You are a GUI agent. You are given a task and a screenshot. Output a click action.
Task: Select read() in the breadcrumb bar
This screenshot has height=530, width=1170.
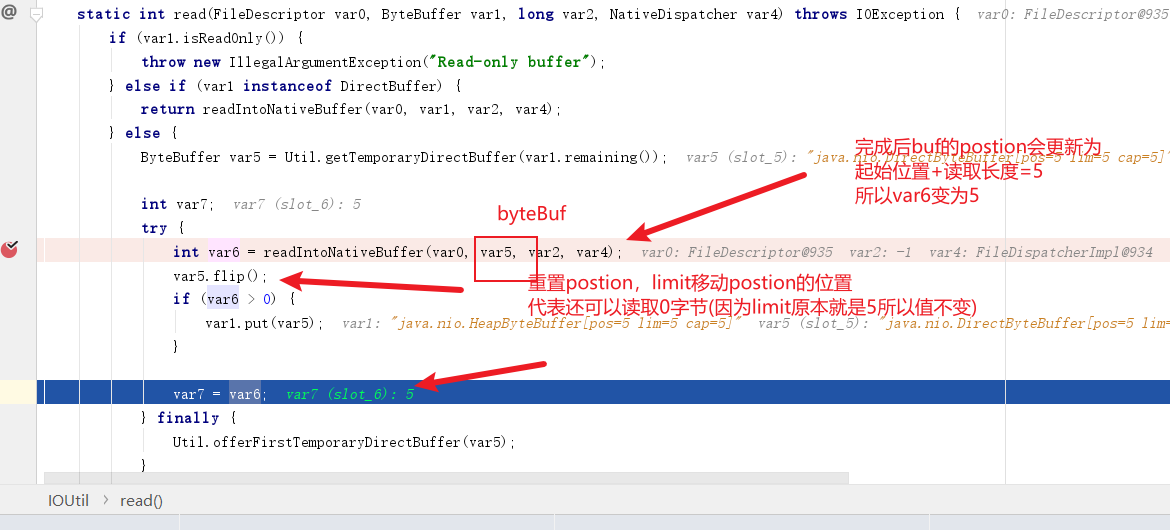[x=141, y=500]
